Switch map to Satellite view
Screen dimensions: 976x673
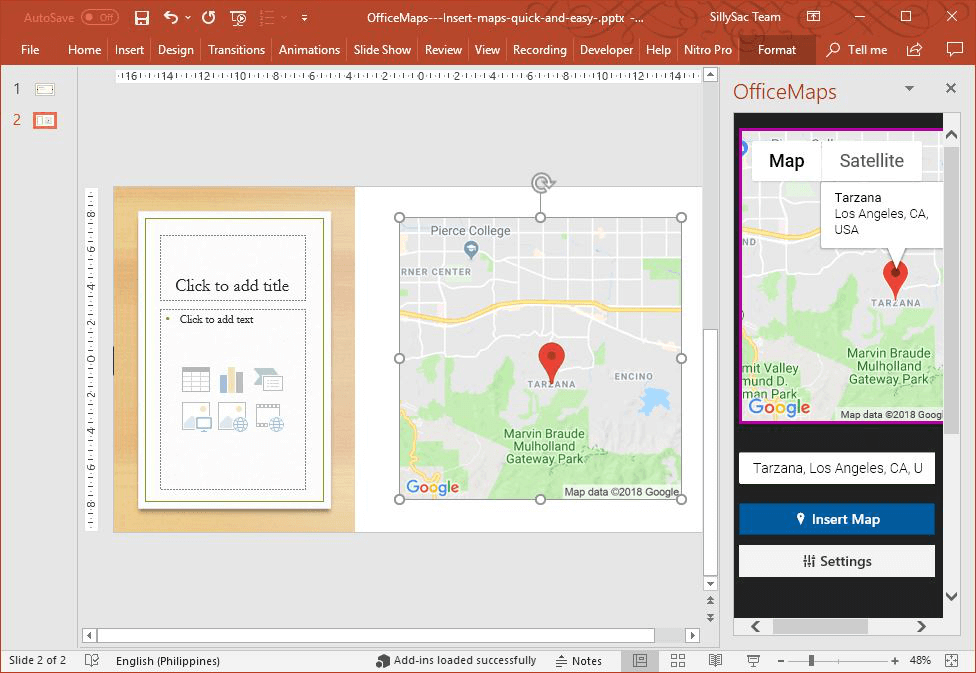click(x=871, y=161)
